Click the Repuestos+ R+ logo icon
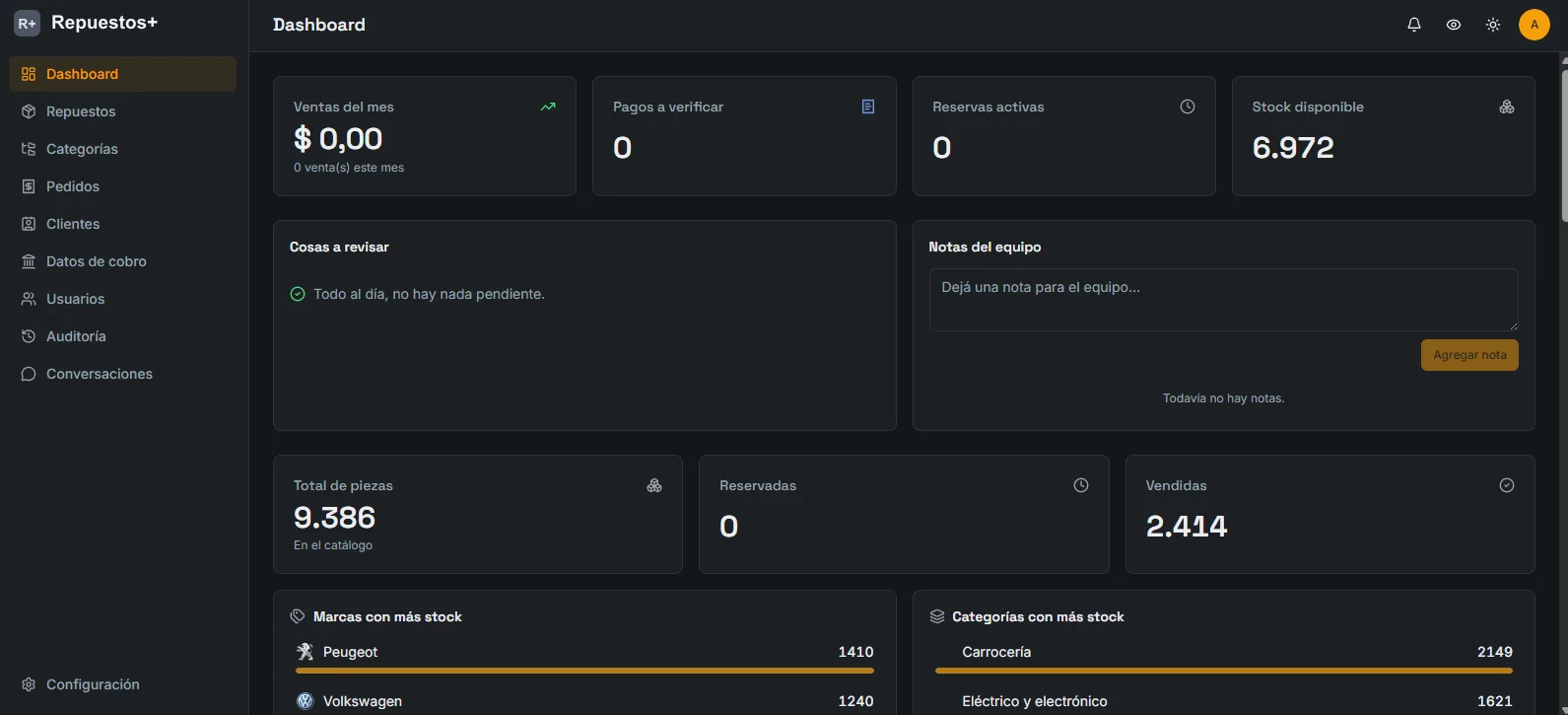1568x715 pixels. 27,24
